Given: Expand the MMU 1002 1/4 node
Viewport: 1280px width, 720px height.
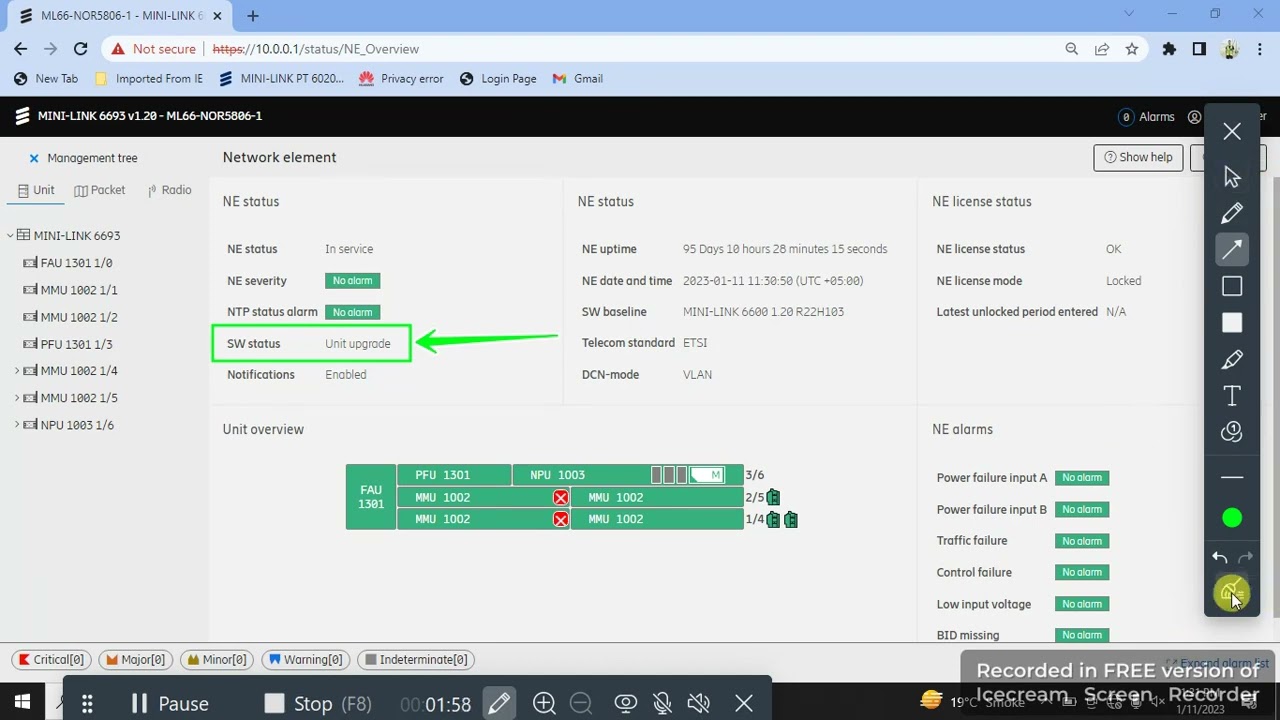Looking at the screenshot, I should 17,371.
